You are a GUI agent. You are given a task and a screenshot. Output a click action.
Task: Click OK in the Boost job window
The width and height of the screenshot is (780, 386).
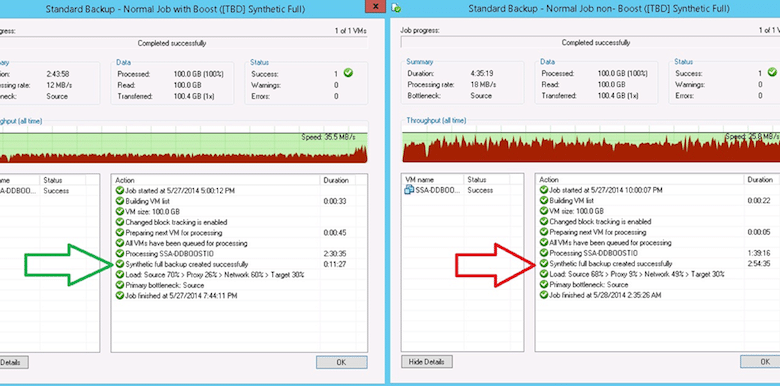click(341, 362)
